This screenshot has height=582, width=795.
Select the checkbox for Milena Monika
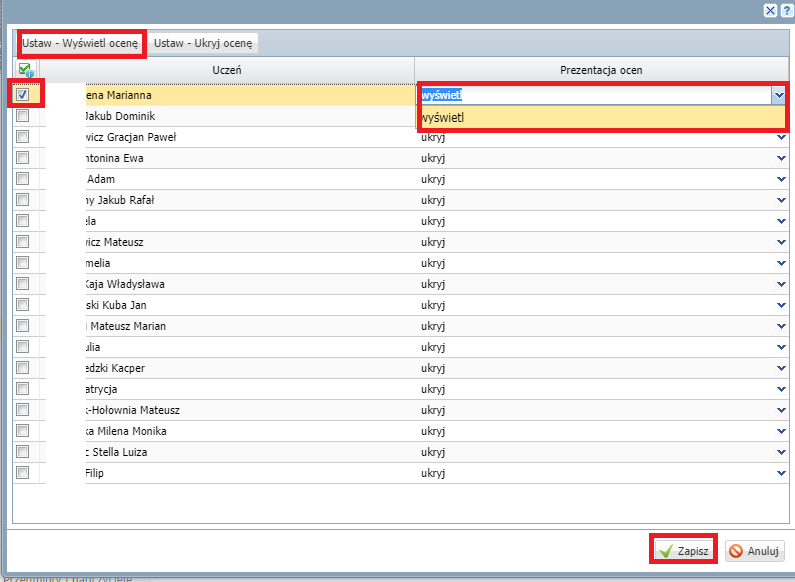(x=22, y=431)
